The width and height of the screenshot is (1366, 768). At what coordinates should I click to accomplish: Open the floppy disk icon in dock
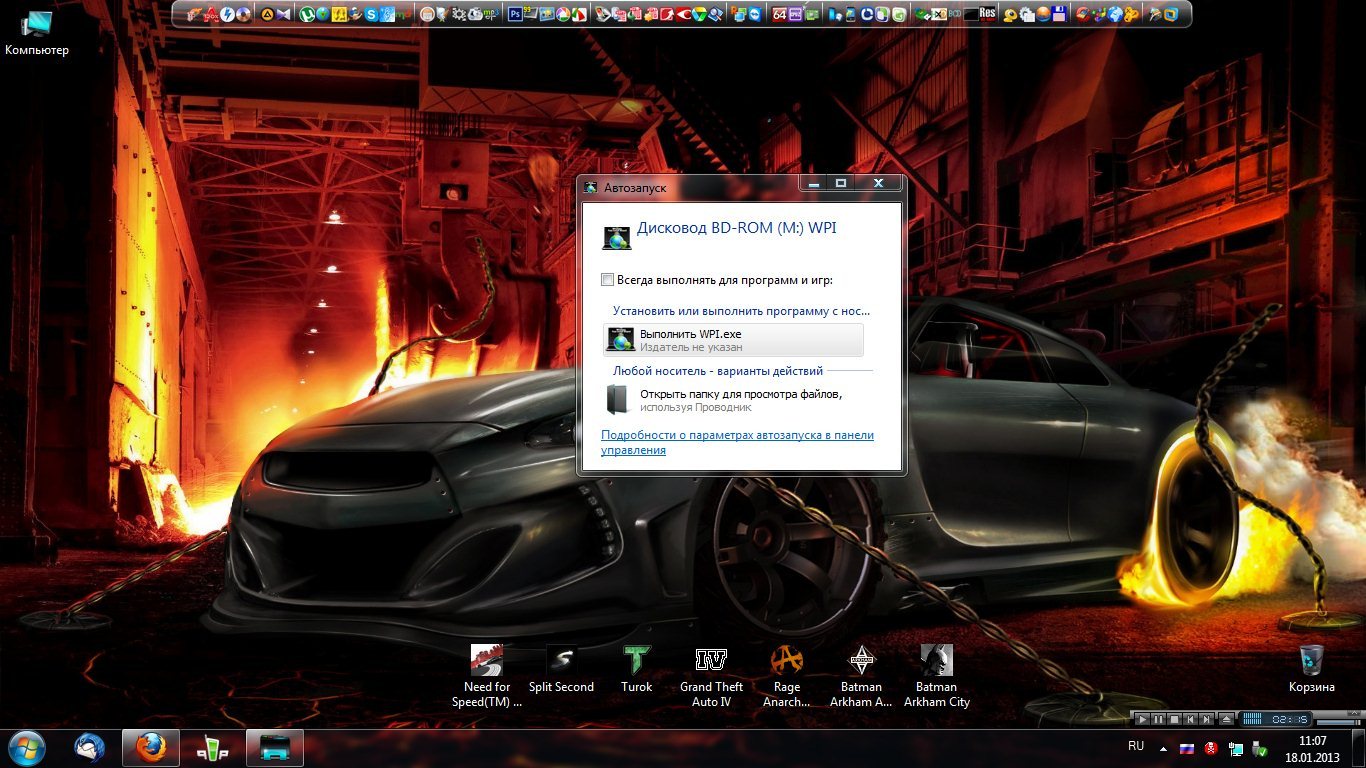pyautogui.click(x=1058, y=14)
